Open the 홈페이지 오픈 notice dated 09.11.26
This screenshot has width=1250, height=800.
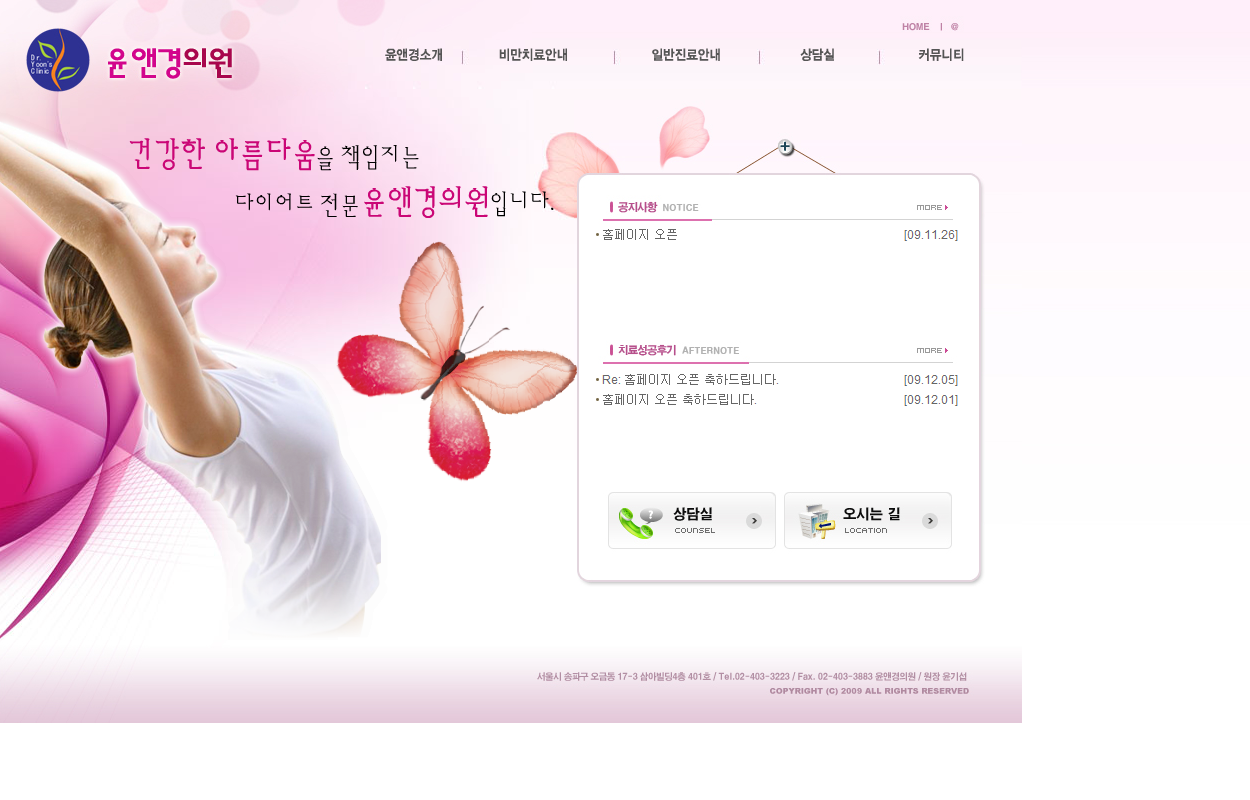tap(640, 235)
